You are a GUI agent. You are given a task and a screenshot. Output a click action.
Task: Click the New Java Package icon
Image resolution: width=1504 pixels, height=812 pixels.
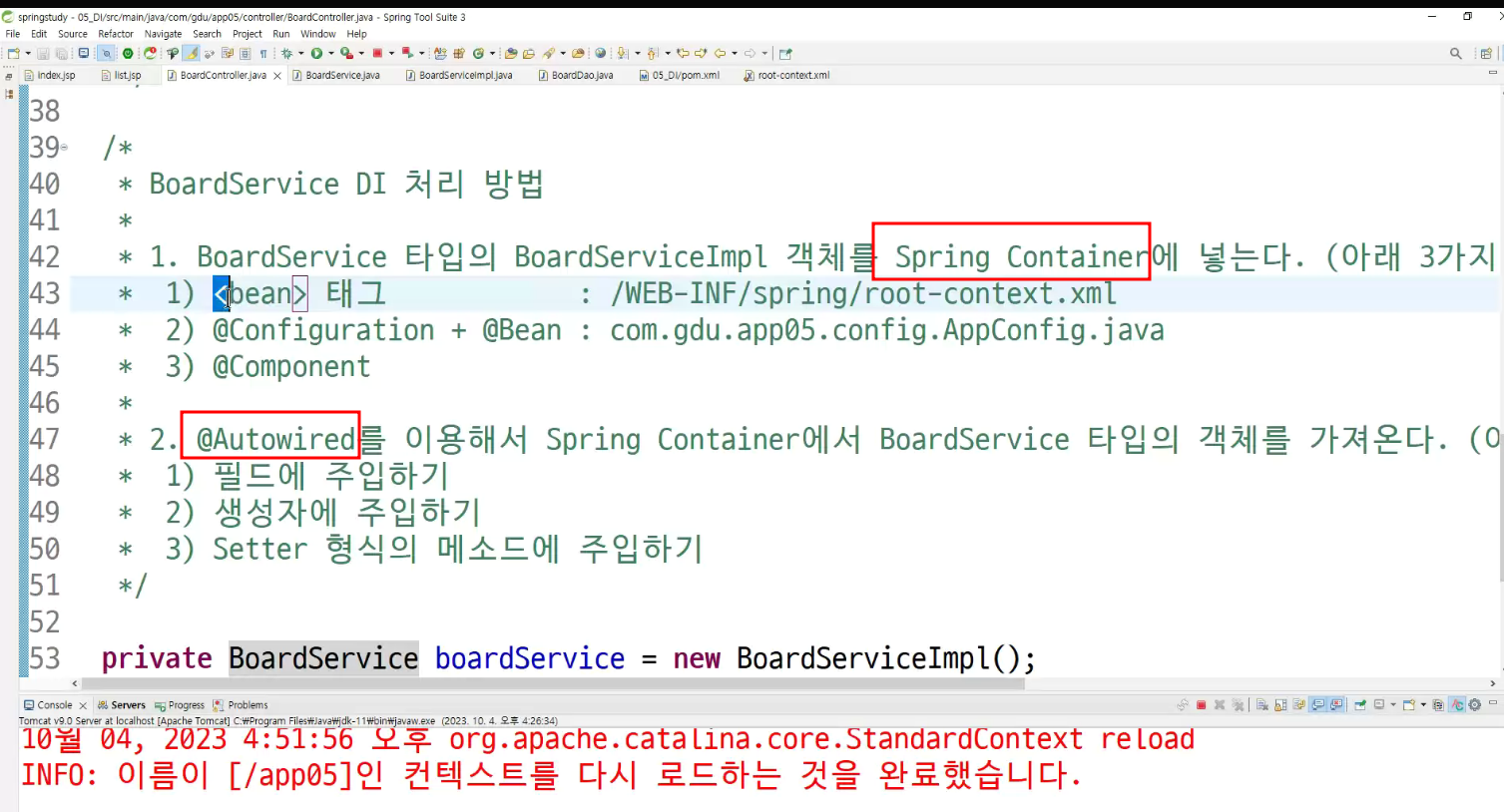click(x=459, y=53)
